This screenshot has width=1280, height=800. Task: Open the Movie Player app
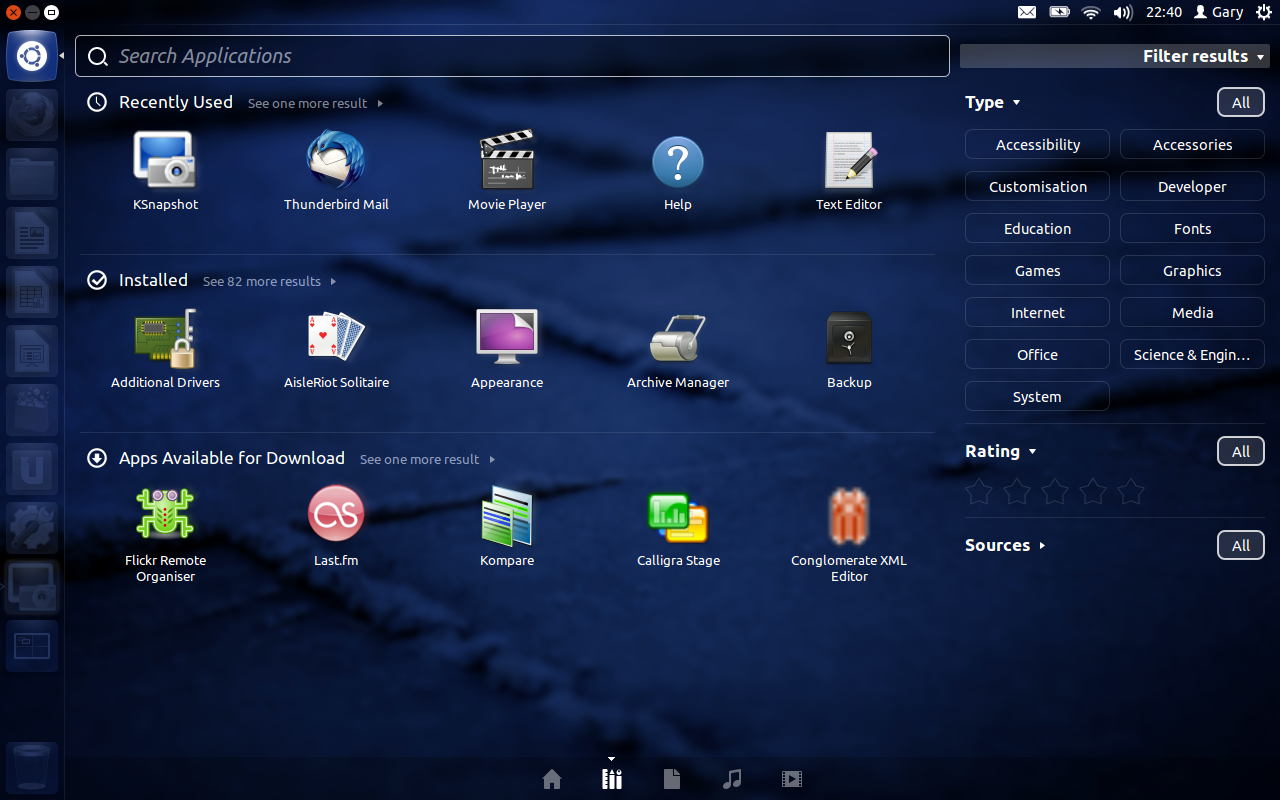507,161
